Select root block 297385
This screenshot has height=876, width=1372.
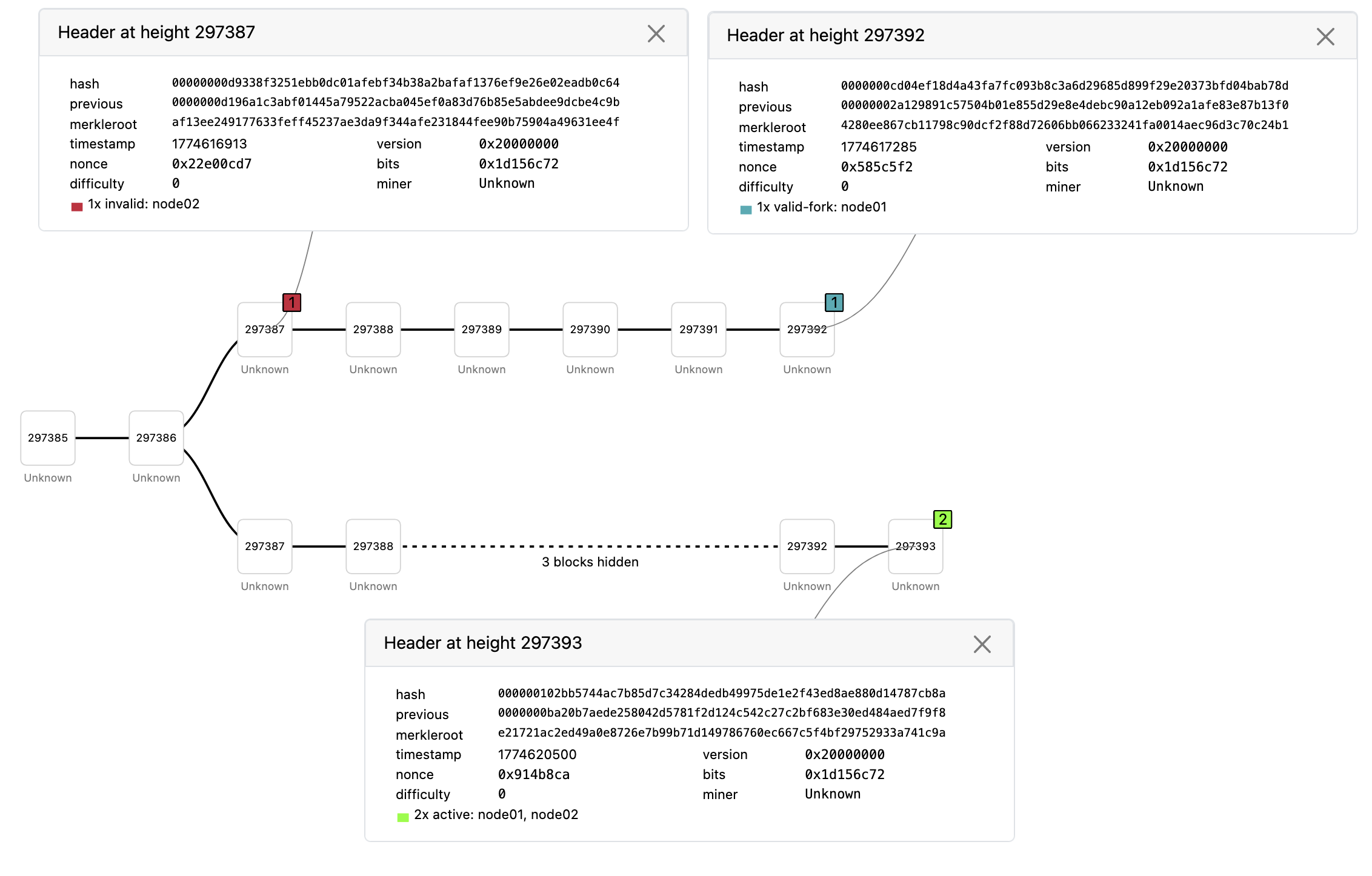pyautogui.click(x=48, y=438)
